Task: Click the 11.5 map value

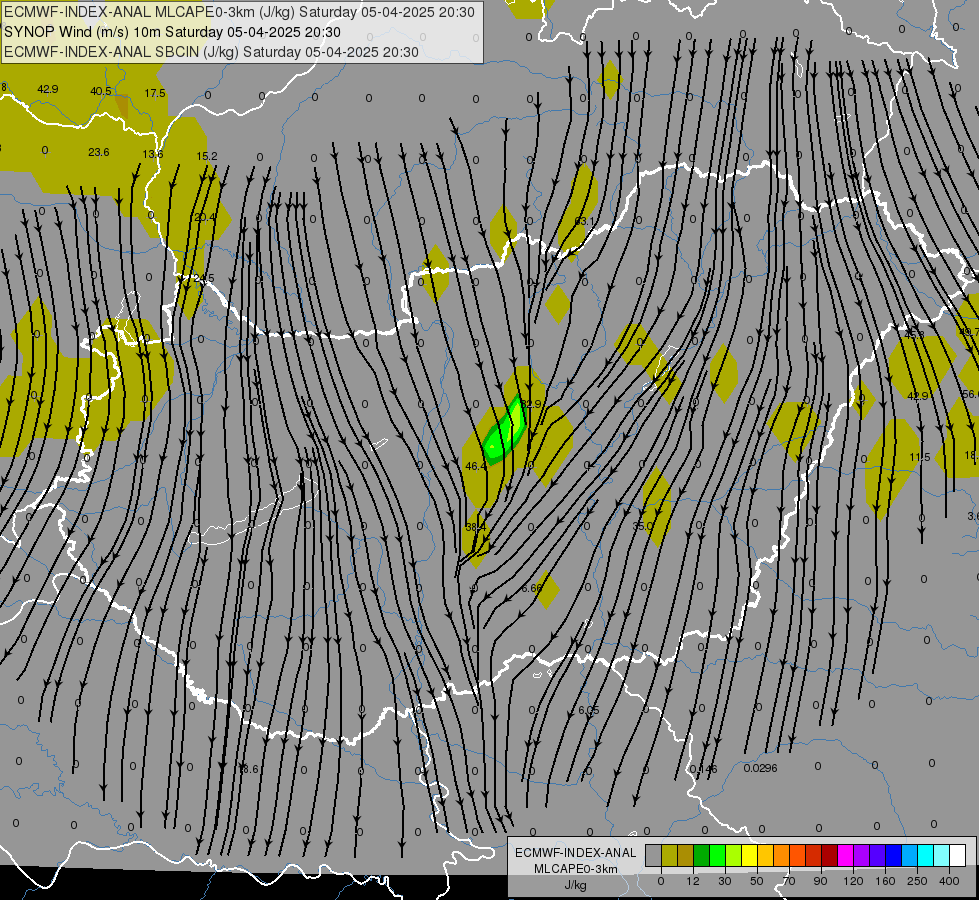Action: click(919, 457)
